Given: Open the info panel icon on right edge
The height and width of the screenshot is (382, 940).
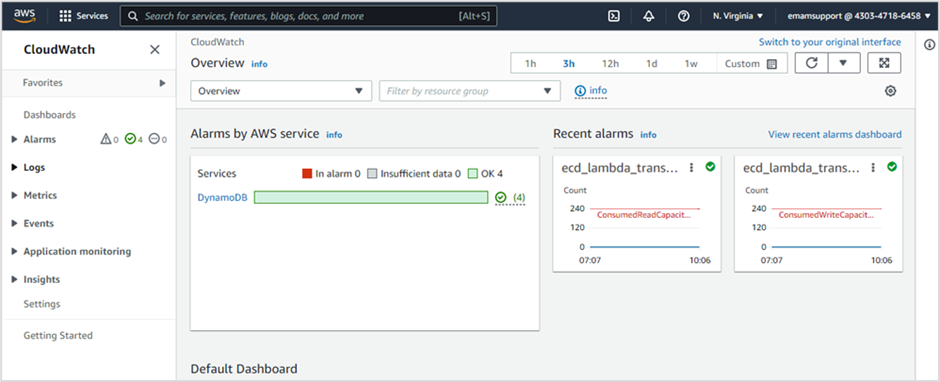Looking at the screenshot, I should click(929, 44).
